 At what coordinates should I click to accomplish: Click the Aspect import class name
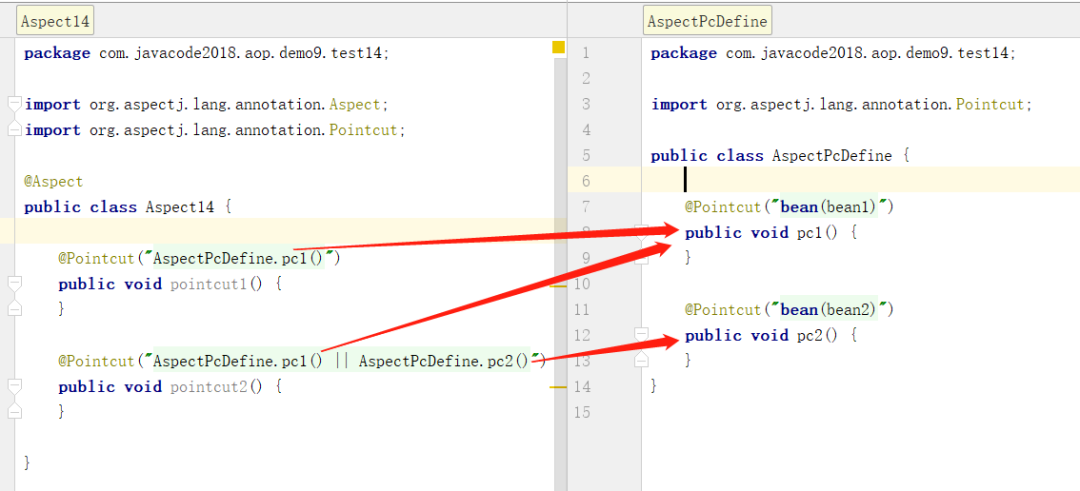[355, 105]
